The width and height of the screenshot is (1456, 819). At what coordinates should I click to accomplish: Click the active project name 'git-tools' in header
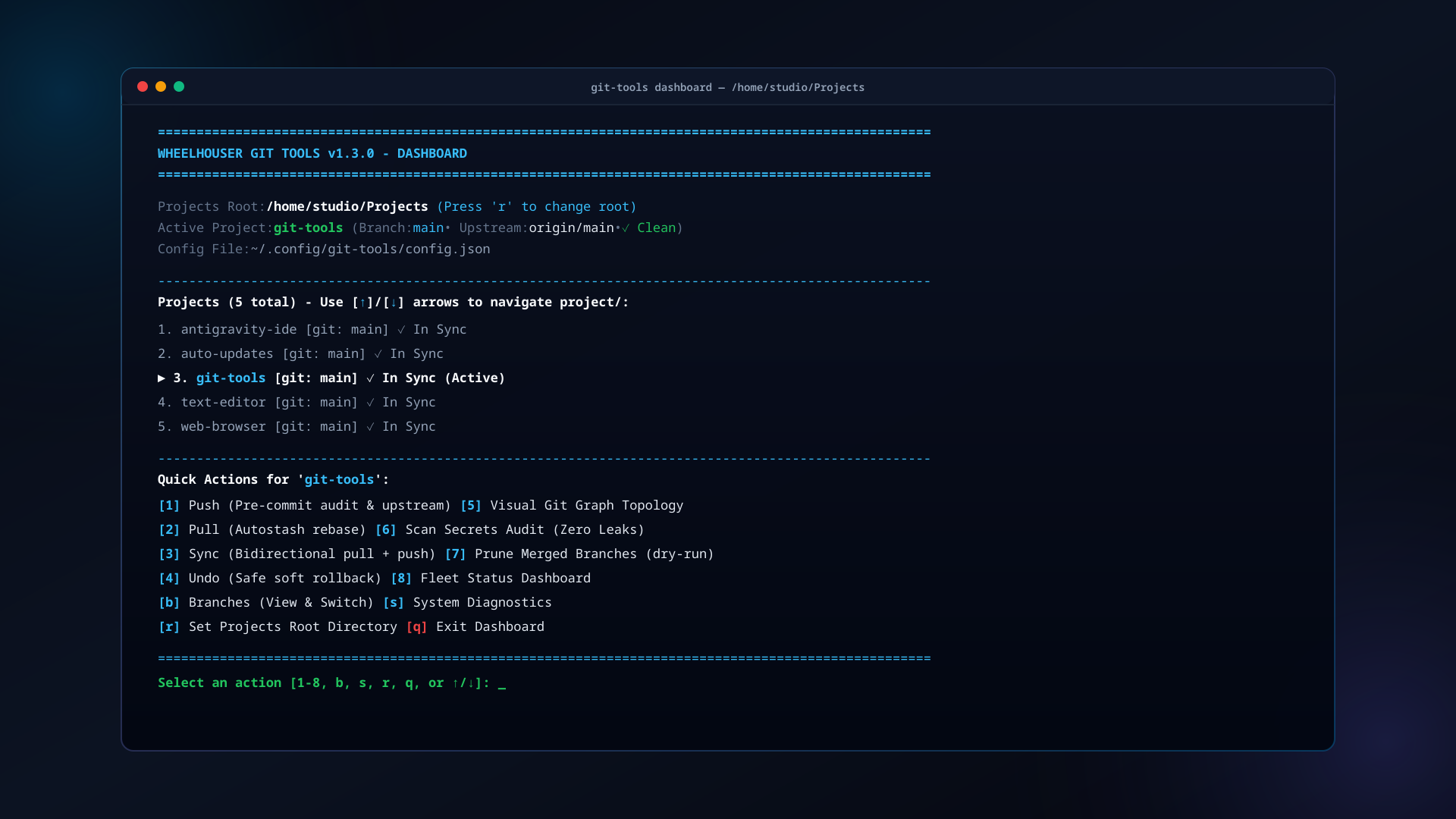pos(308,227)
